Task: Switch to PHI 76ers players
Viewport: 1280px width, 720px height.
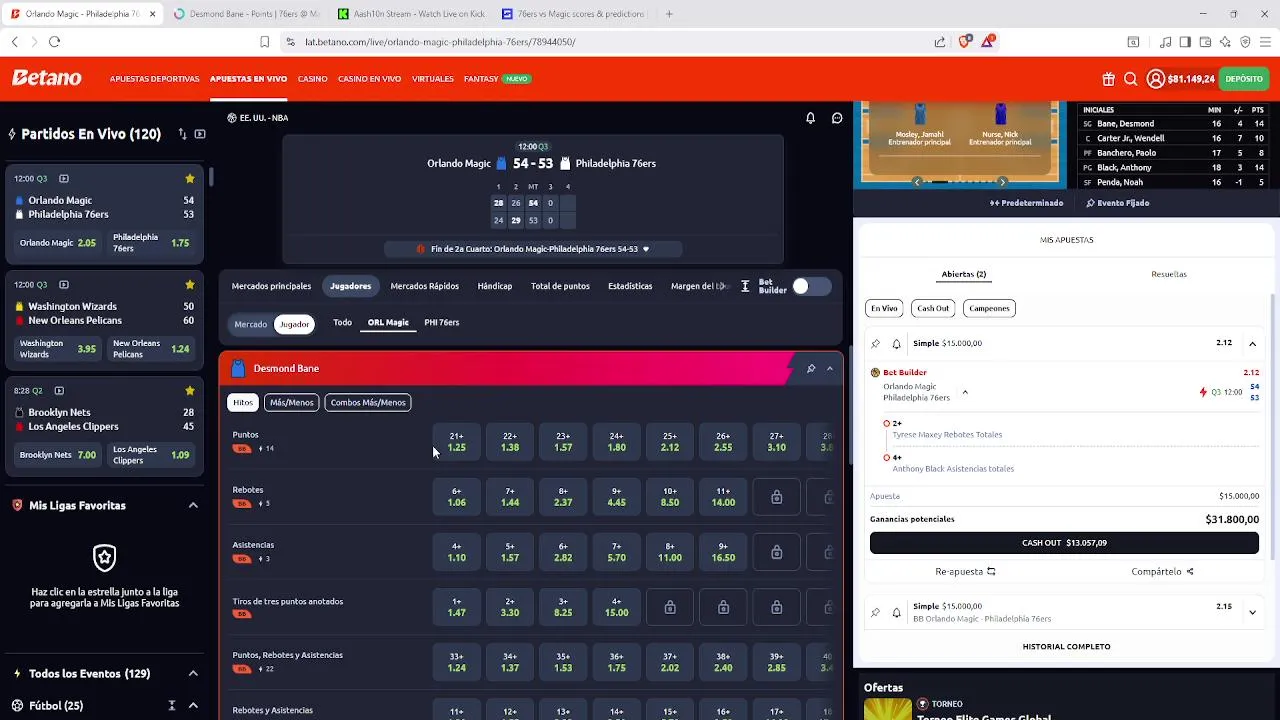Action: pos(441,323)
